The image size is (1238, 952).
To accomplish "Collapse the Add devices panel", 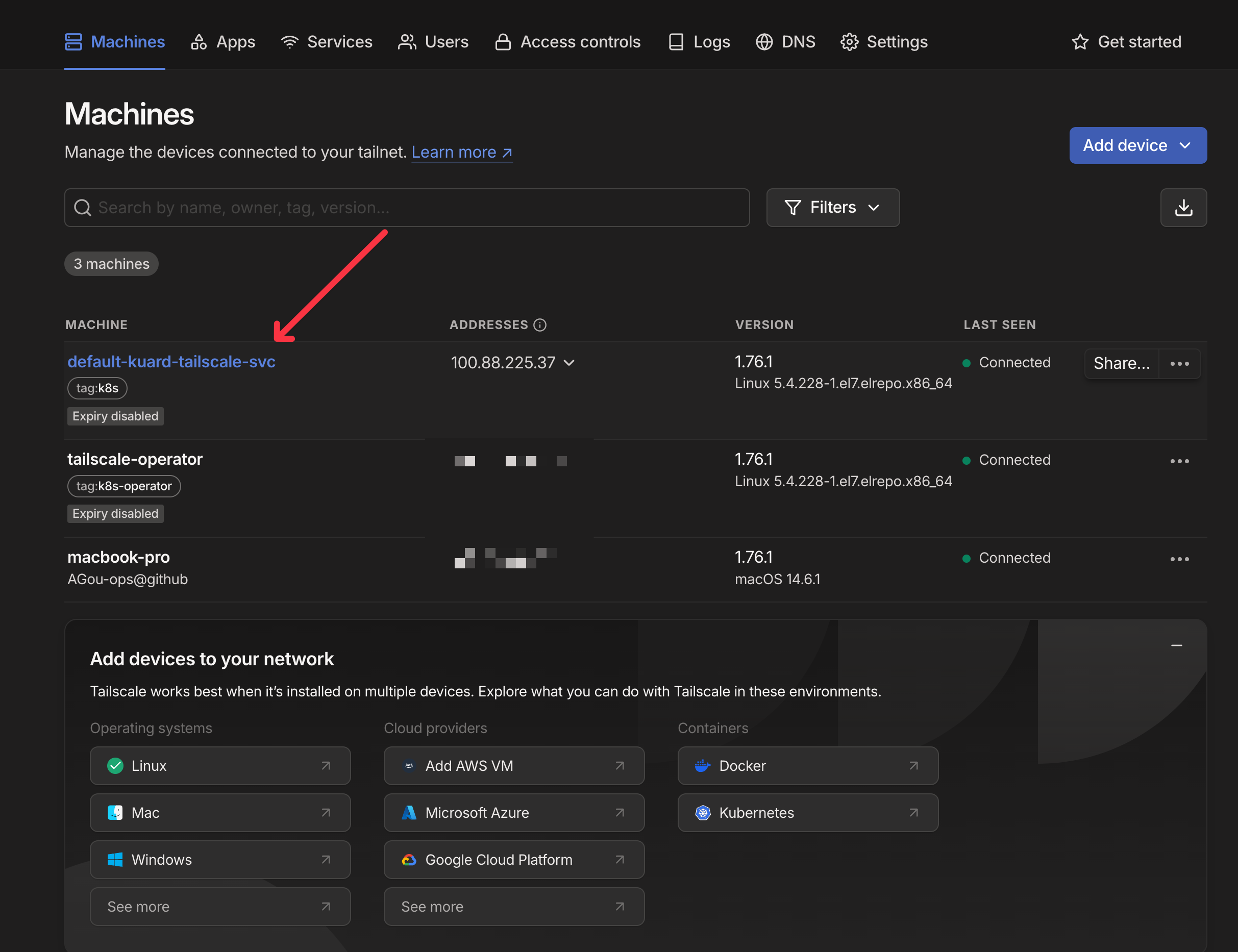I will (x=1177, y=645).
